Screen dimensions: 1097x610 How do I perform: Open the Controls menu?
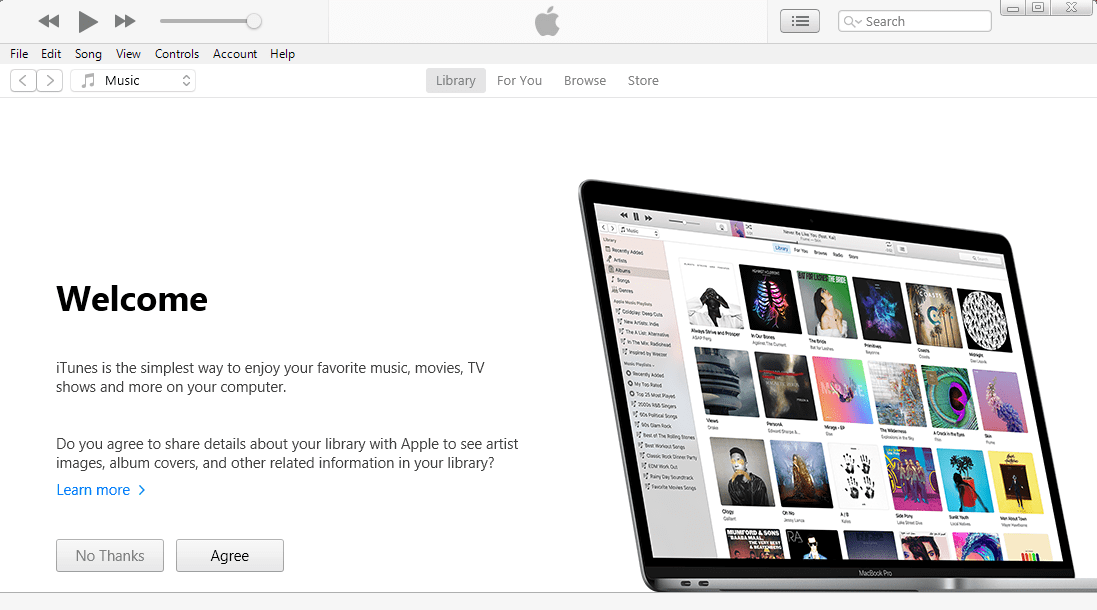(177, 54)
